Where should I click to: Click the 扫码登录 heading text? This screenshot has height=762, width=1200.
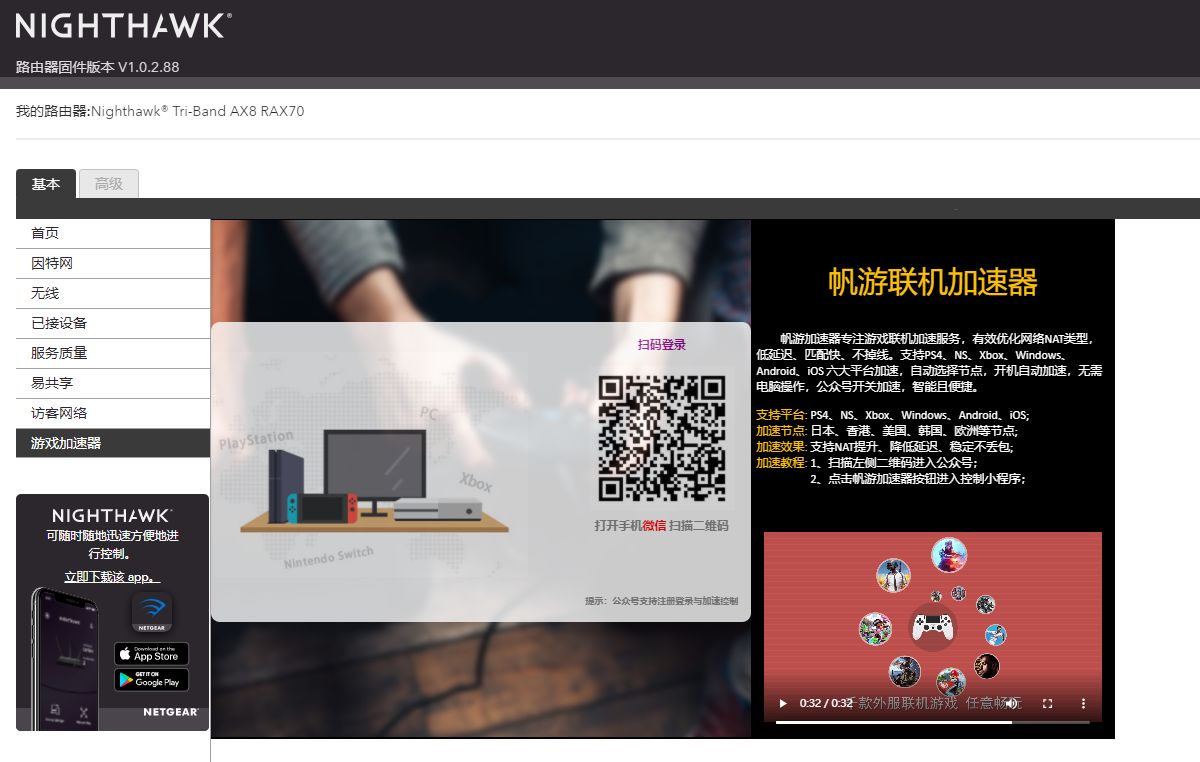[662, 345]
